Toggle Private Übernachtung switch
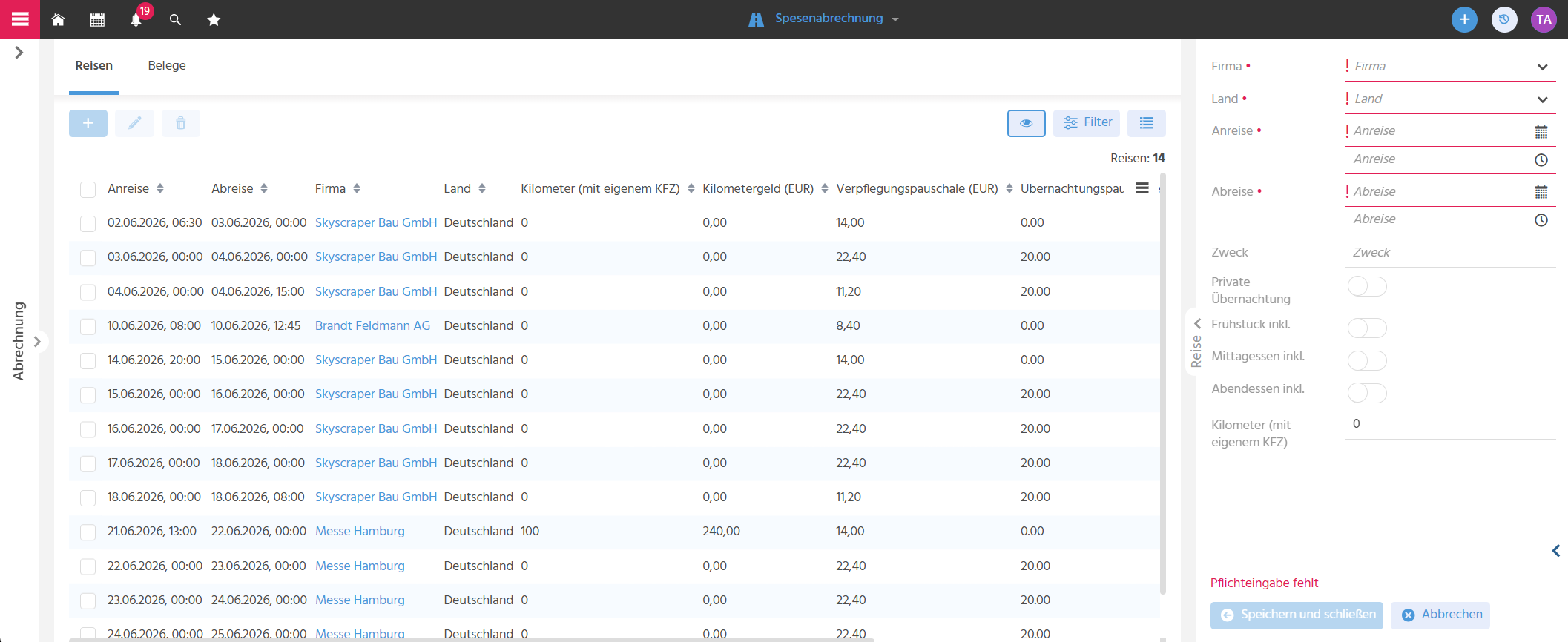This screenshot has height=642, width=1568. [x=1367, y=286]
